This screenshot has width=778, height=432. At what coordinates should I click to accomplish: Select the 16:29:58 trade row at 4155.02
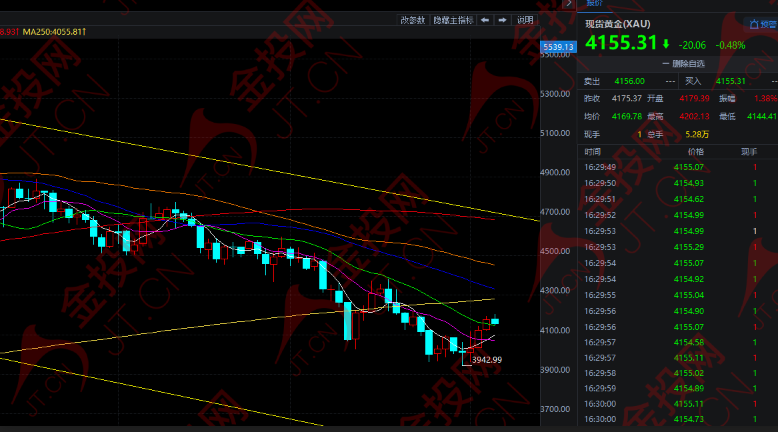[678, 373]
